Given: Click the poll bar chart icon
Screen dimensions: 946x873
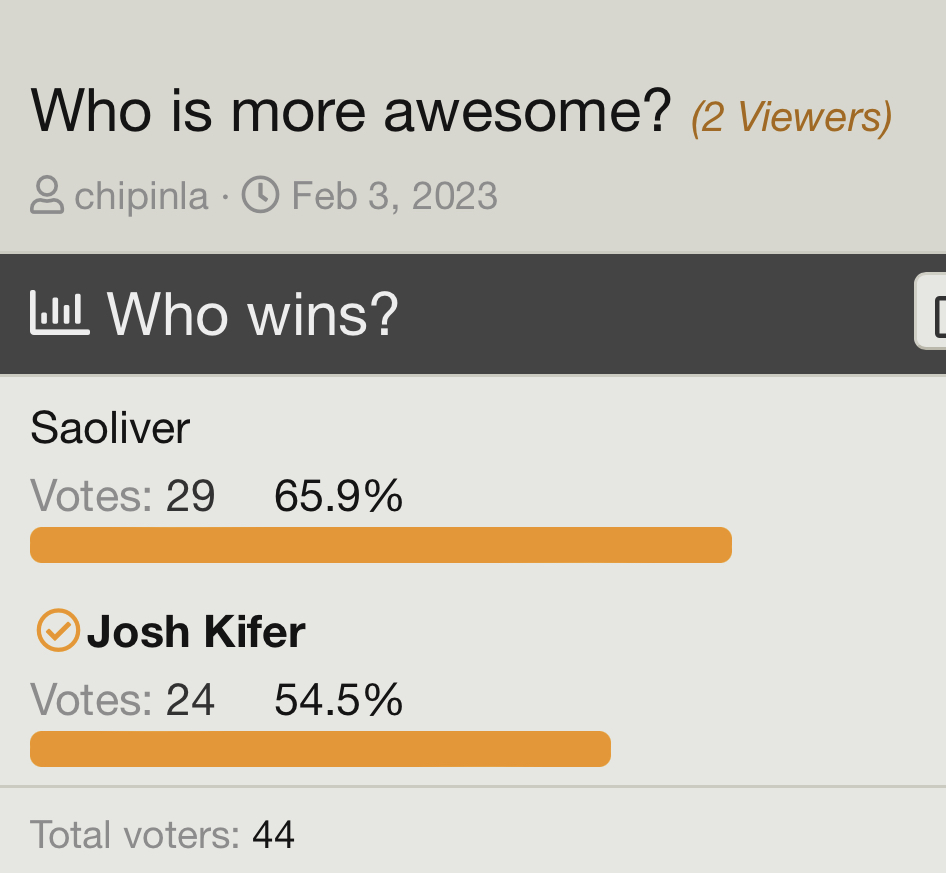Looking at the screenshot, I should coord(60,313).
